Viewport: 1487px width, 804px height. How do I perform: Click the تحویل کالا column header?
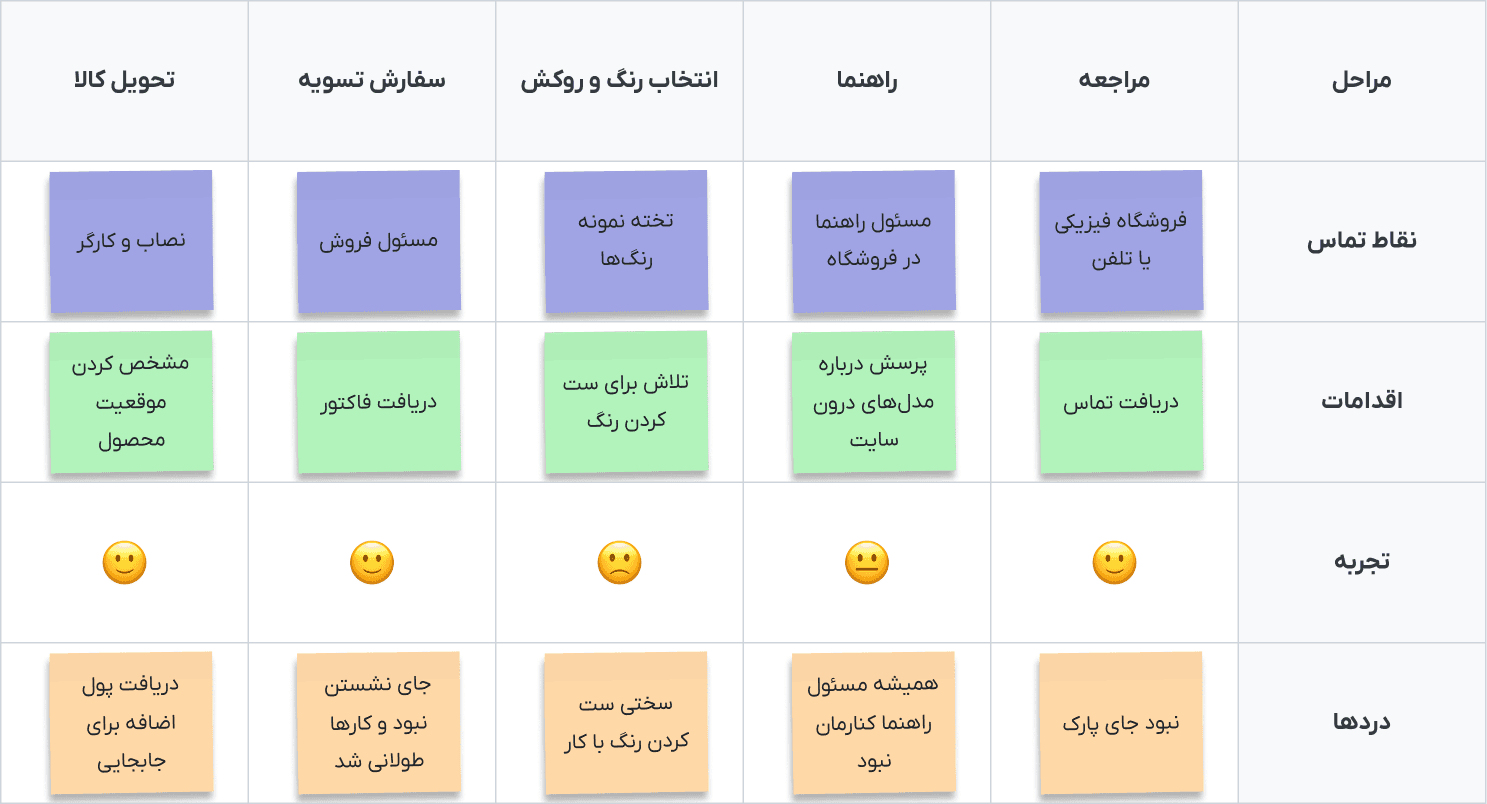[124, 81]
